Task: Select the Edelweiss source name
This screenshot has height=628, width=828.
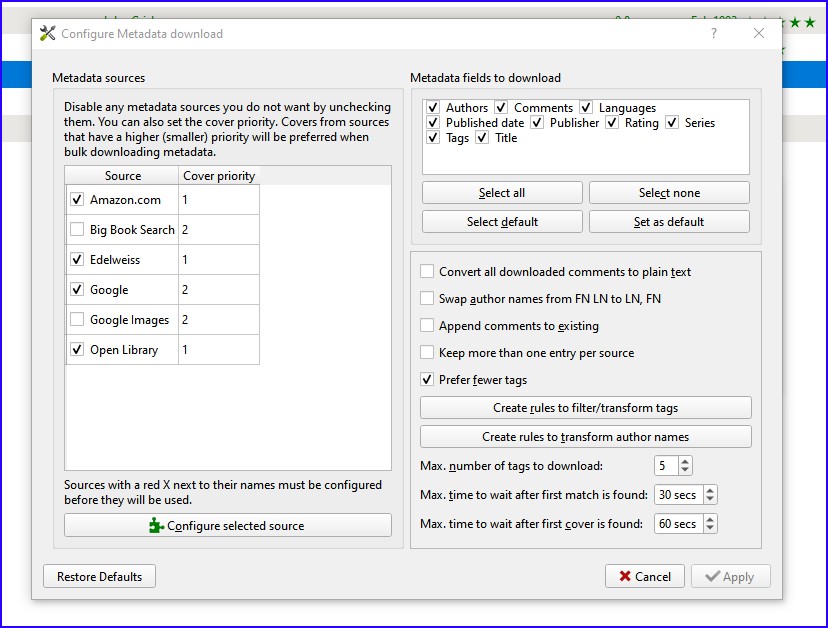Action: 115,260
